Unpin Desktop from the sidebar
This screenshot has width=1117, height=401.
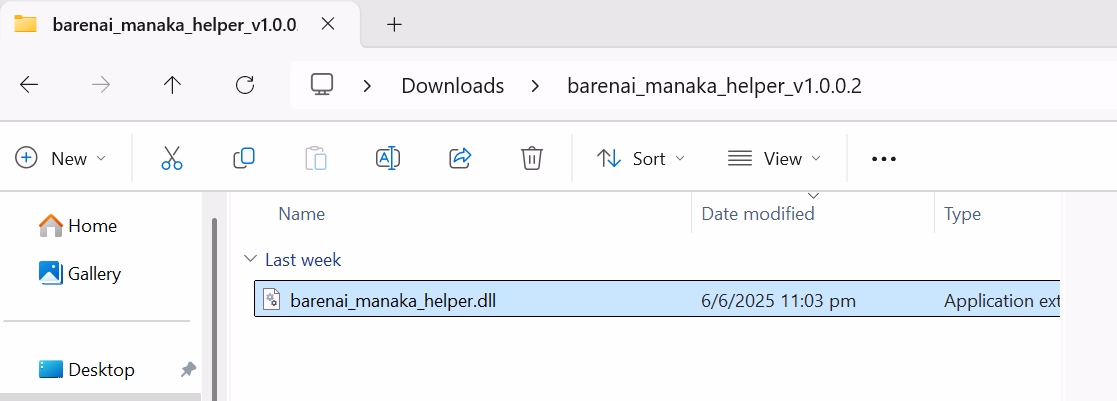pyautogui.click(x=187, y=370)
